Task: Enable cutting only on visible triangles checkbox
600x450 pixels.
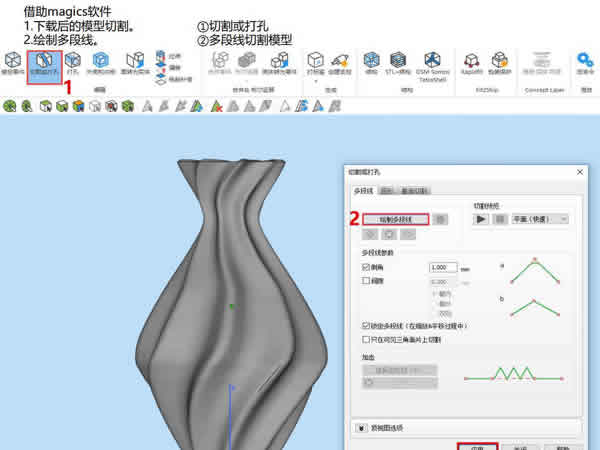Action: tap(366, 341)
